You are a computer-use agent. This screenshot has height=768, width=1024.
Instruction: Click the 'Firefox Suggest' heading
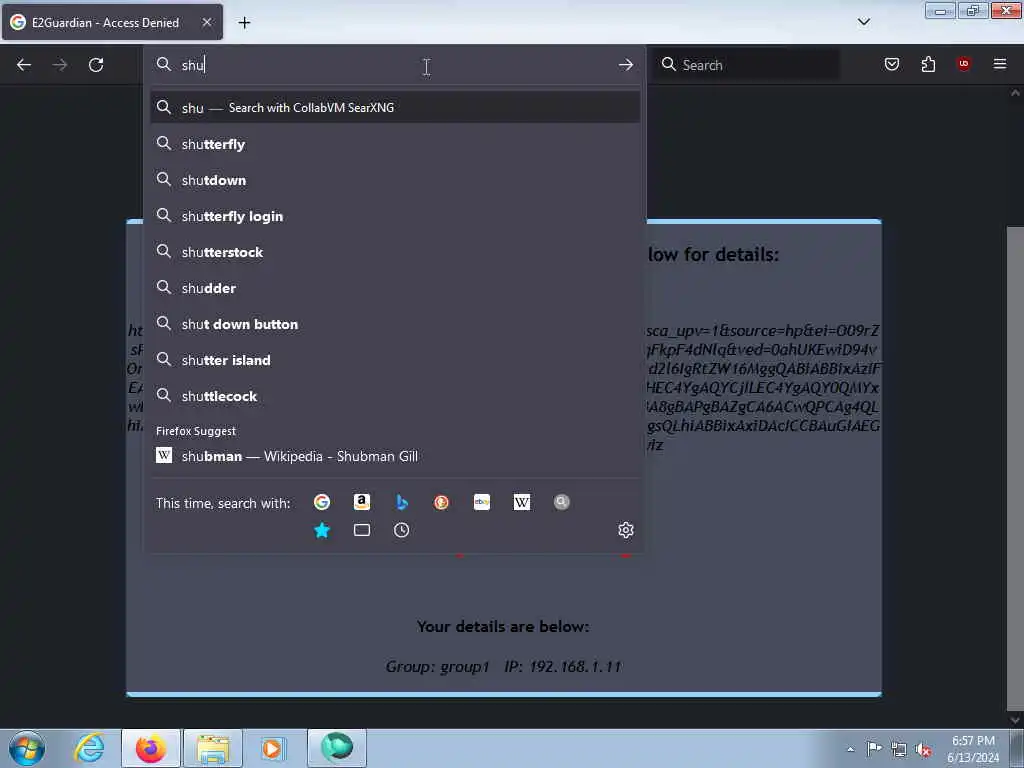click(196, 431)
